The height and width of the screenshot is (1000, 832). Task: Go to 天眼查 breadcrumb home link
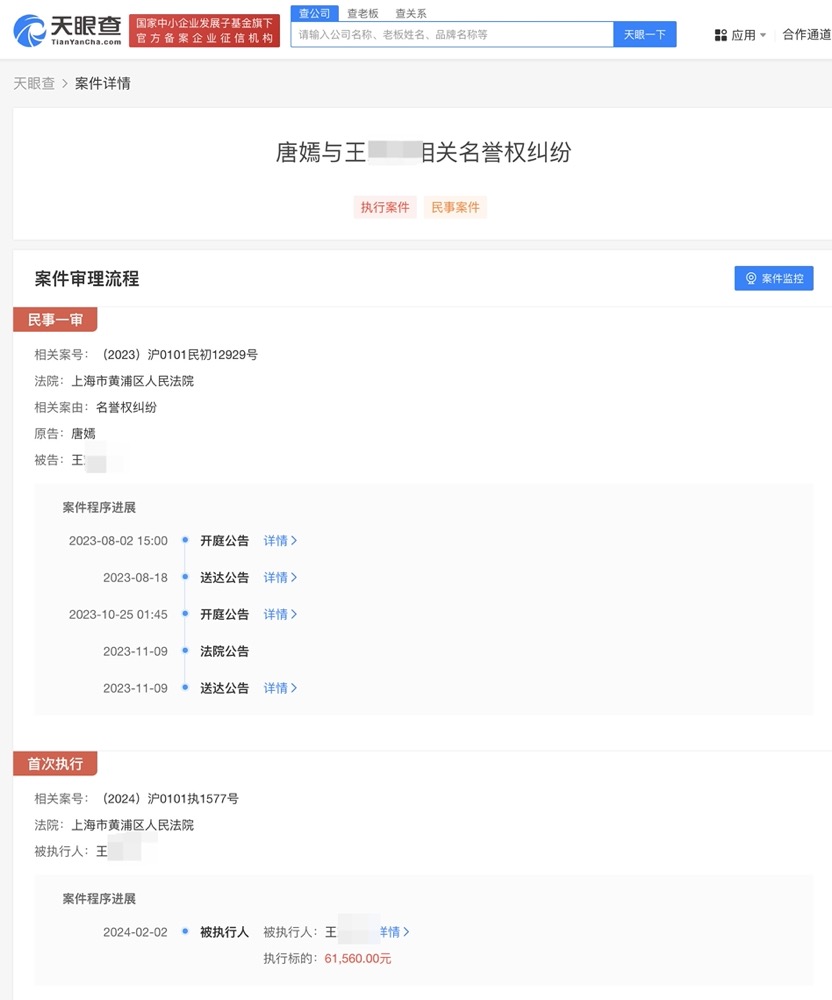coord(34,83)
